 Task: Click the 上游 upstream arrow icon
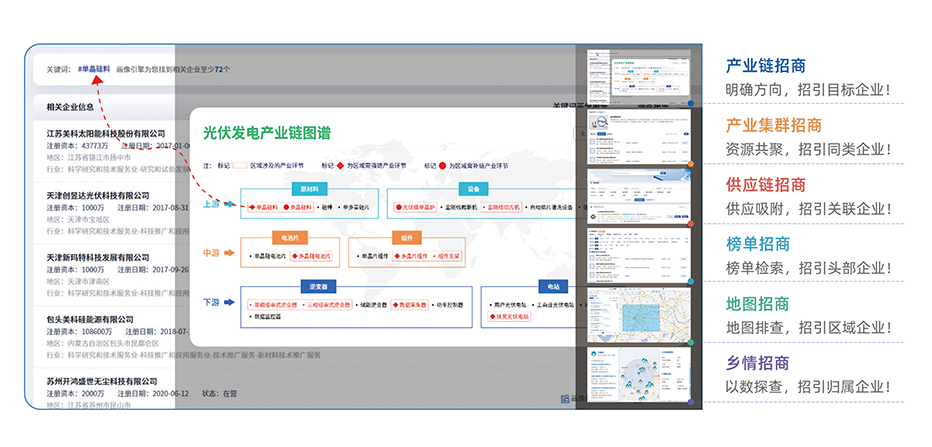pos(229,203)
